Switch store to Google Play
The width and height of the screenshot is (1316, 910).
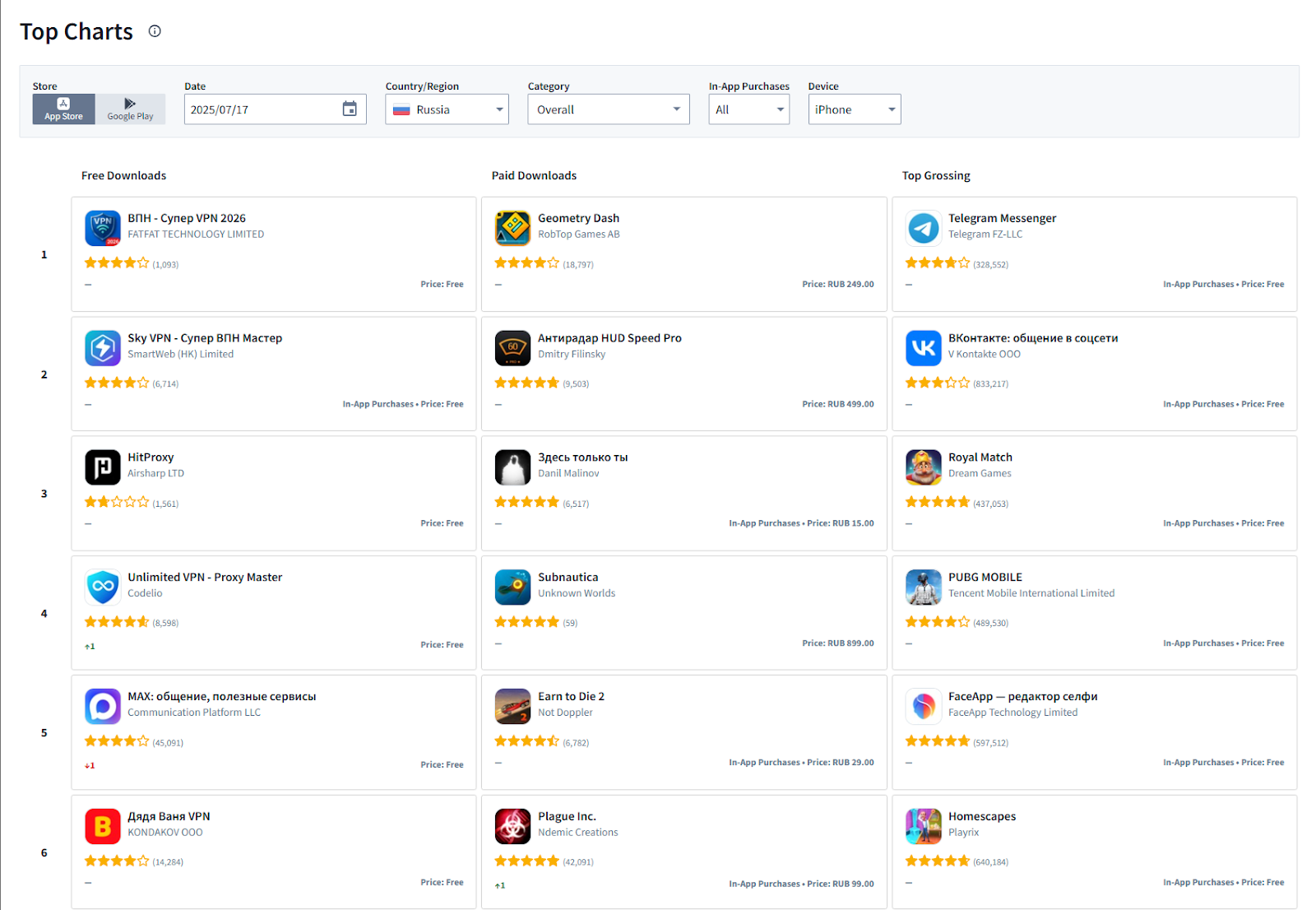point(130,109)
